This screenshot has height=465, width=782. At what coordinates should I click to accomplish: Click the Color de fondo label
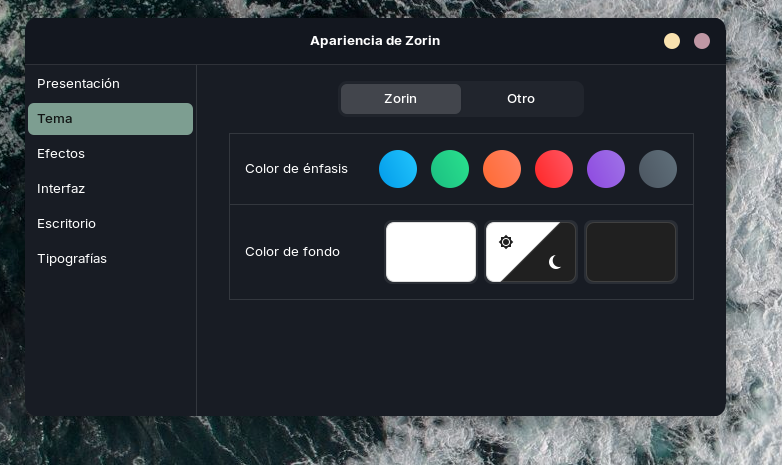[292, 251]
